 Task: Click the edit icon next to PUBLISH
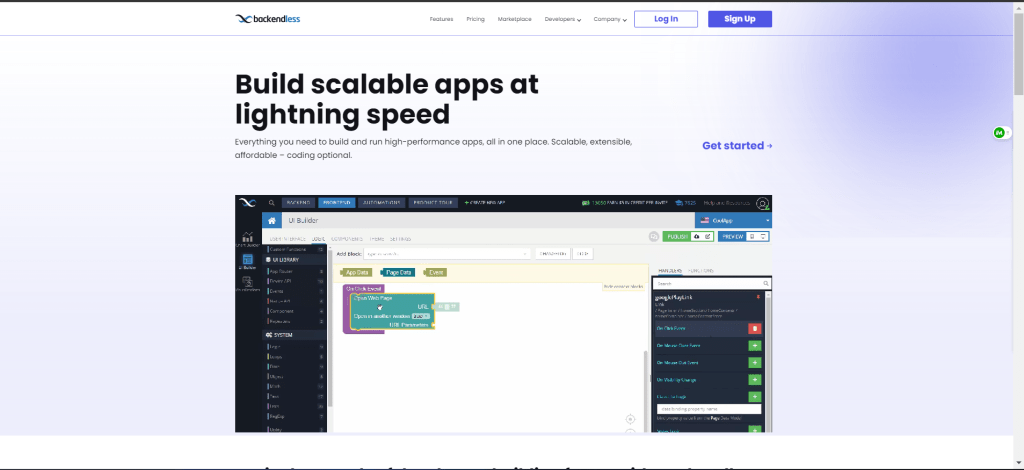(x=708, y=236)
